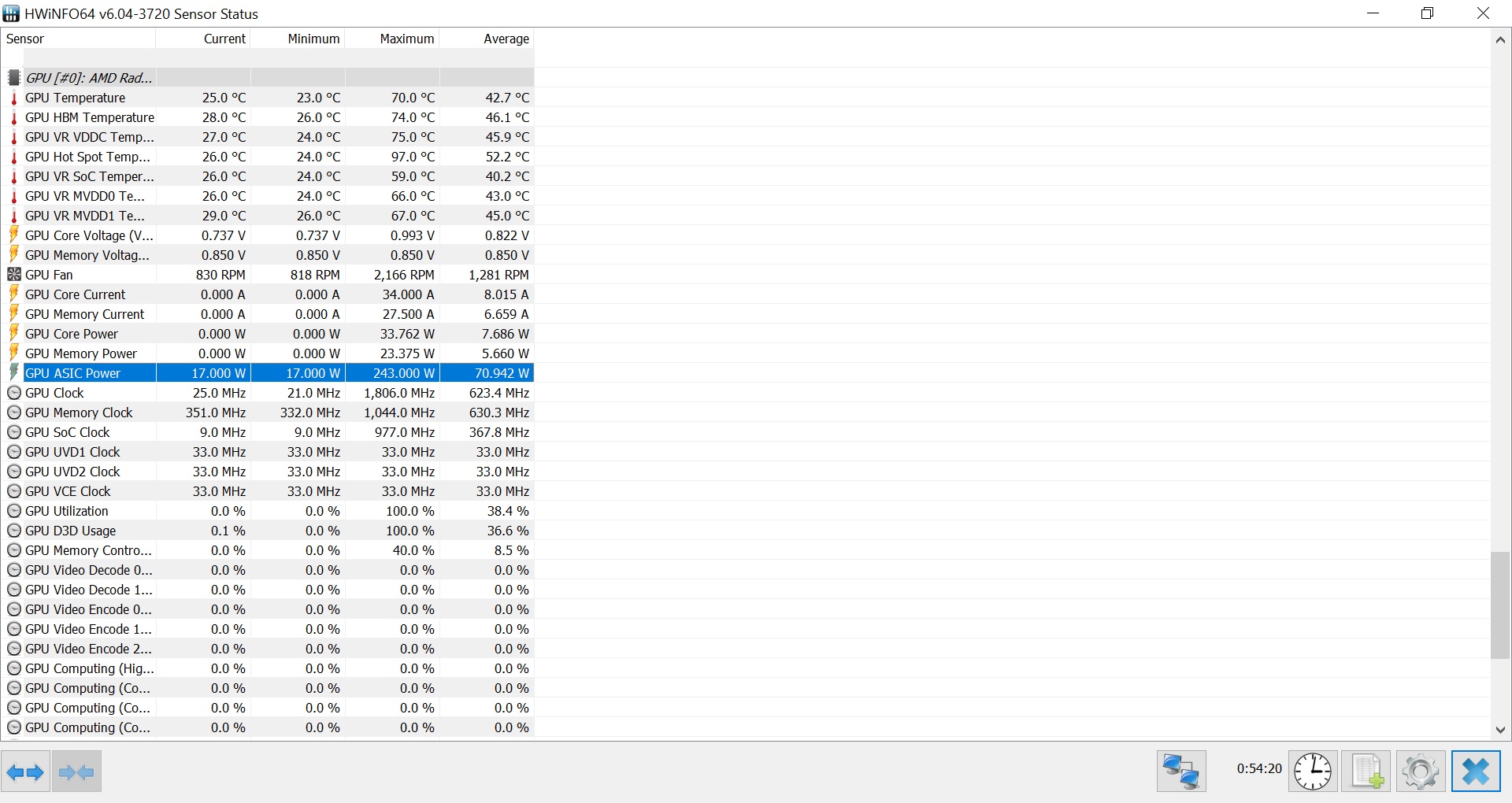The width and height of the screenshot is (1512, 803).
Task: Click the 830 RPM current fan value
Action: pos(220,275)
